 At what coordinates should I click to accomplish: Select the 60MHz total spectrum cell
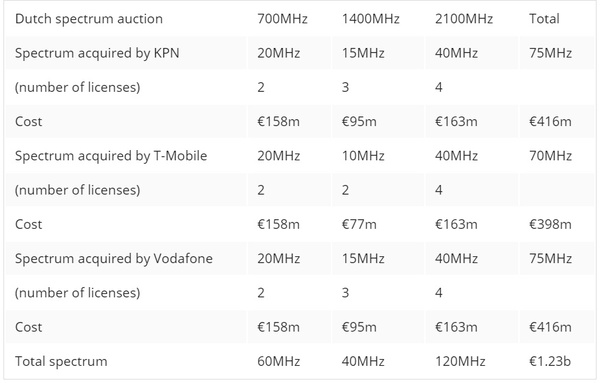pos(279,361)
